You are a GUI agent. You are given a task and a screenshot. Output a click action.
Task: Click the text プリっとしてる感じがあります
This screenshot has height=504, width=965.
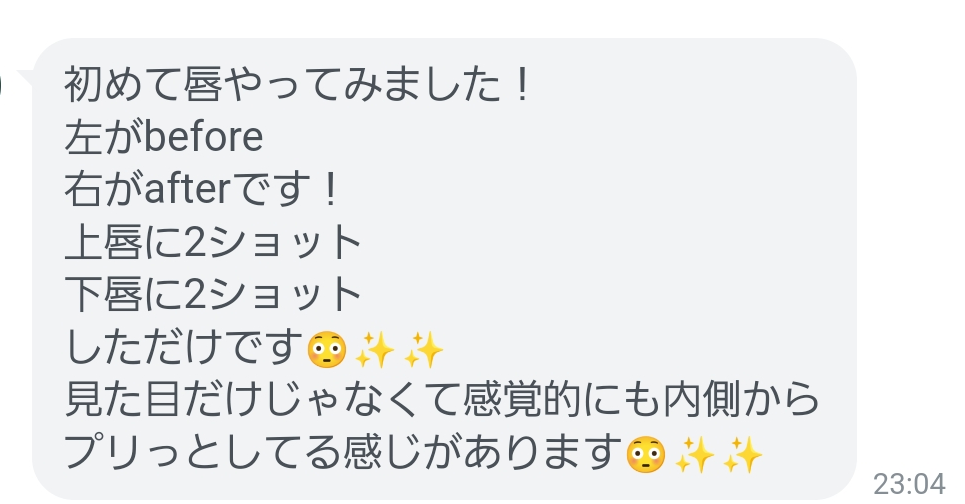343,452
